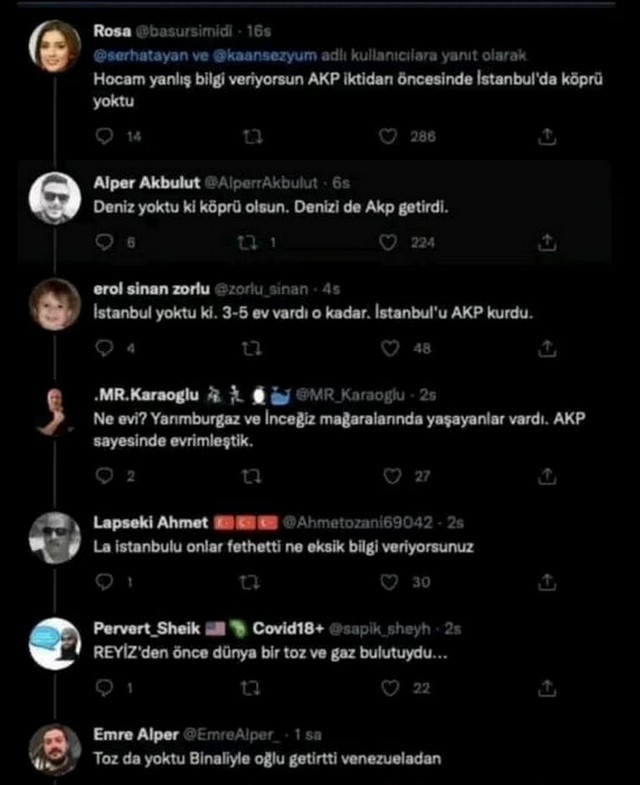Like Alper Akbulut's tweet about the sea

[388, 243]
